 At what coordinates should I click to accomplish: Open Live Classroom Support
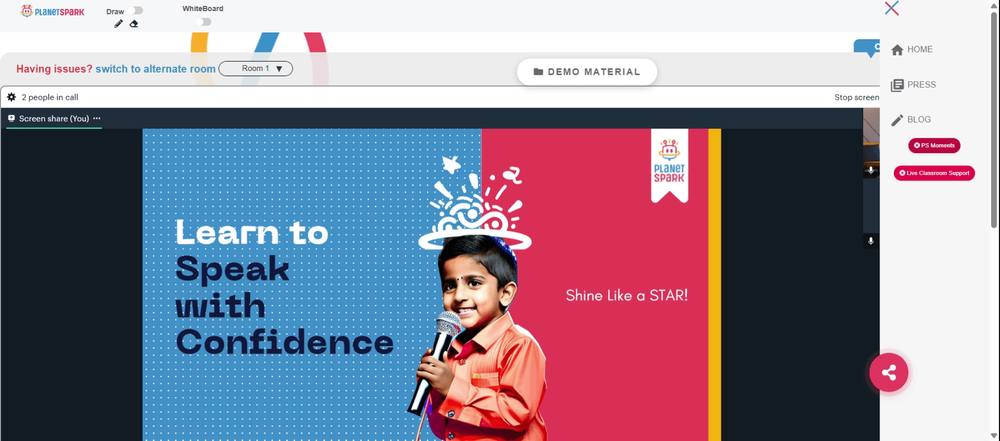[934, 173]
